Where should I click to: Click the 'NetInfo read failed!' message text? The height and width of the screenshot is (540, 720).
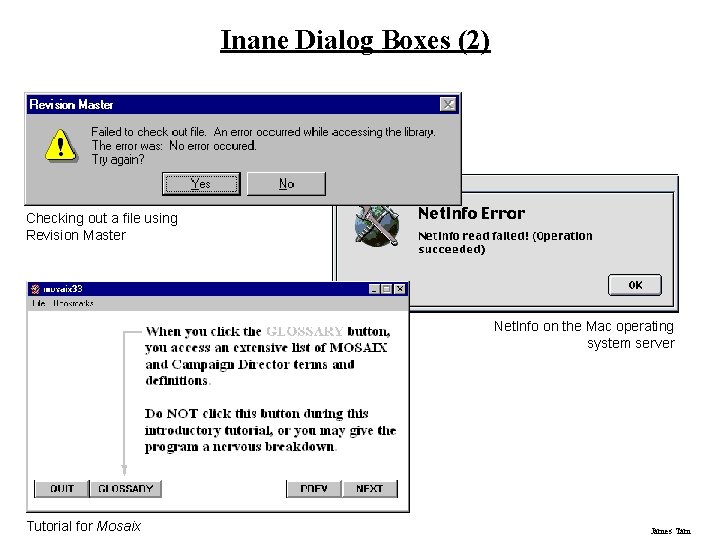click(x=505, y=242)
